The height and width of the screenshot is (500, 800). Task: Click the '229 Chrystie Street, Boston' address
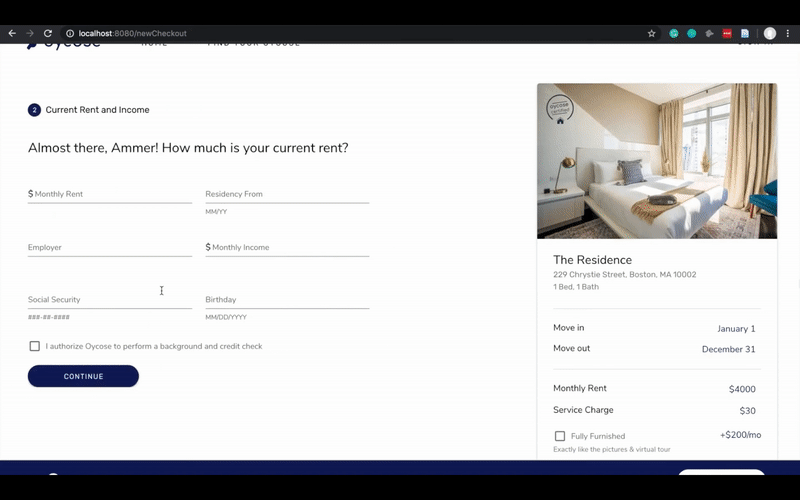click(624, 274)
